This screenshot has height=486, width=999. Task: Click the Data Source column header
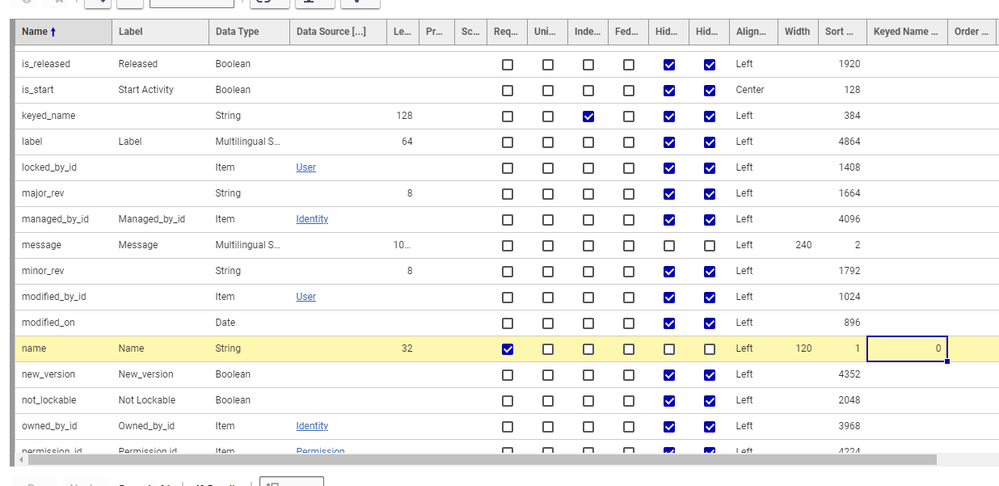tap(331, 32)
